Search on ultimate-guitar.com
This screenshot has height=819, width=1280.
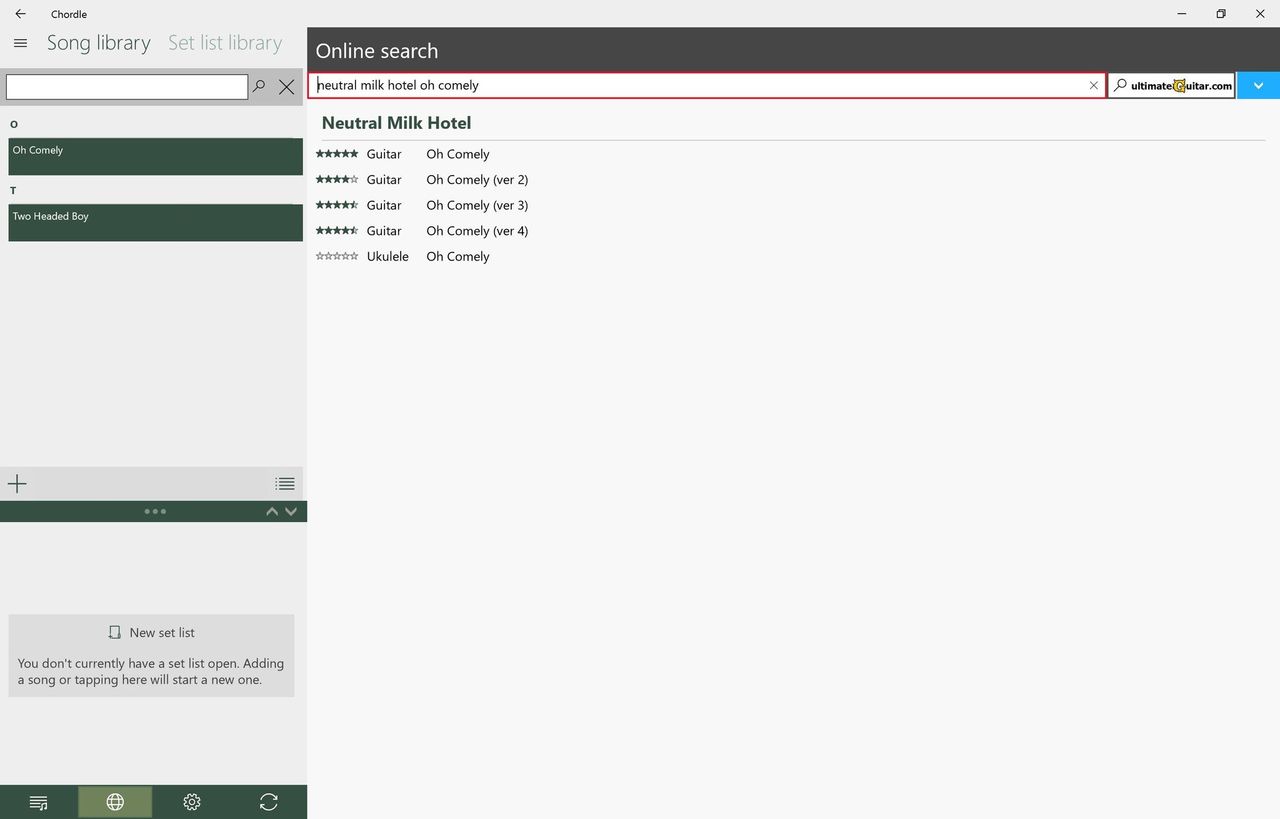(1172, 86)
